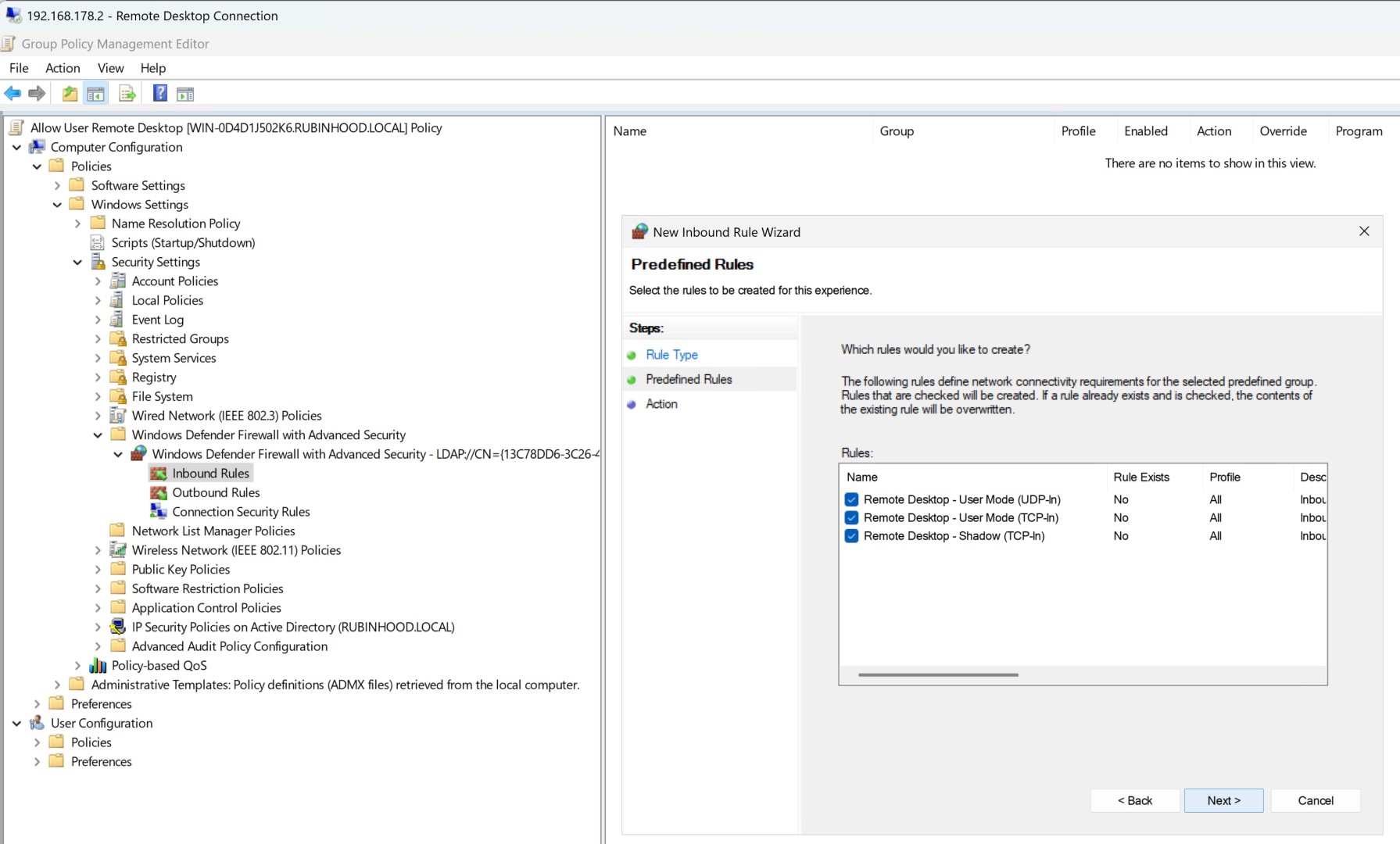Toggle the Show/Hide Action Pane icon
Viewport: 1400px width, 844px height.
(x=185, y=94)
